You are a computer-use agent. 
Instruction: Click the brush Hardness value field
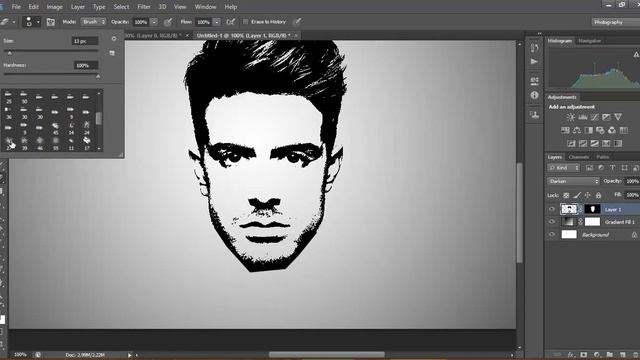86,65
